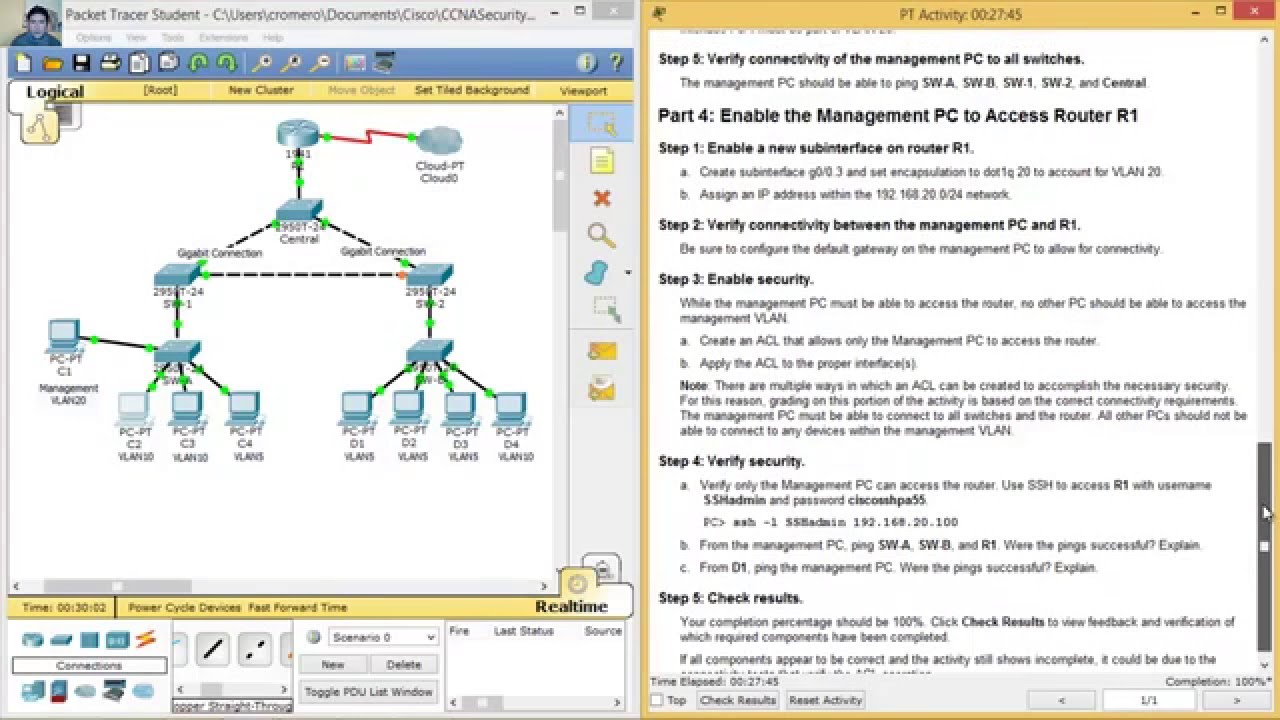
Task: Click the network information icon
Action: [587, 63]
